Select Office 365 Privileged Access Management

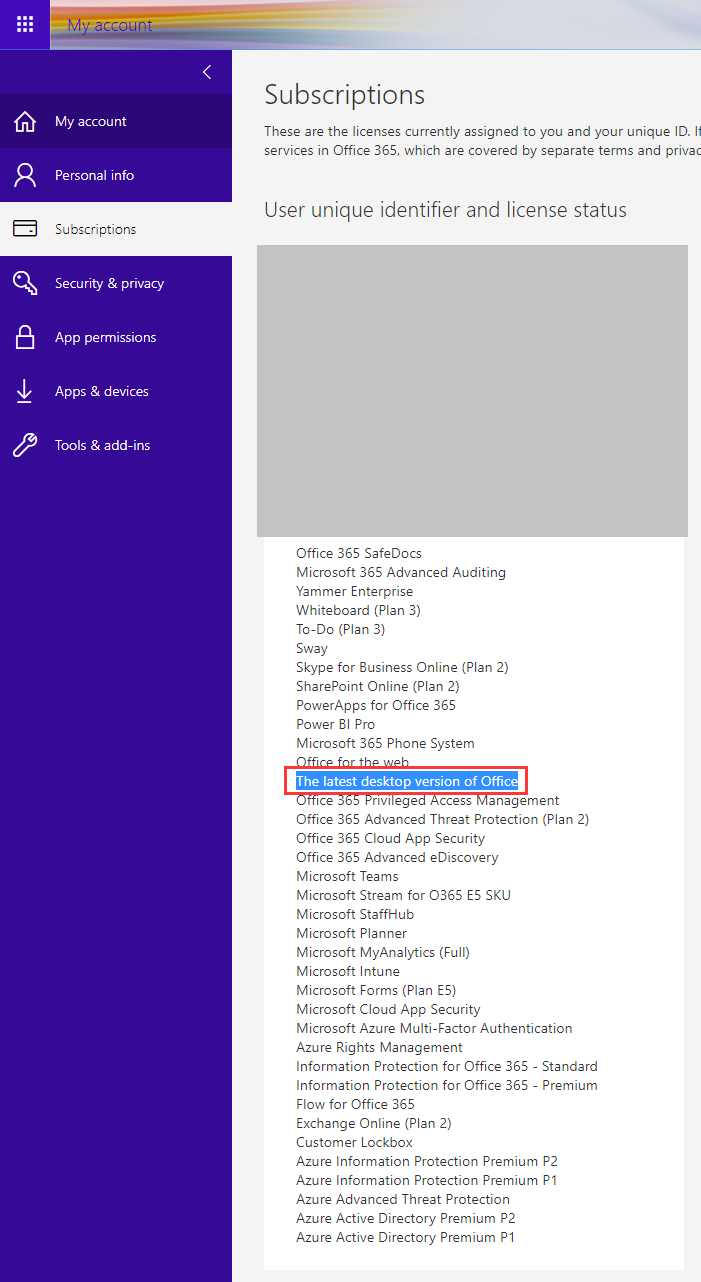(428, 800)
